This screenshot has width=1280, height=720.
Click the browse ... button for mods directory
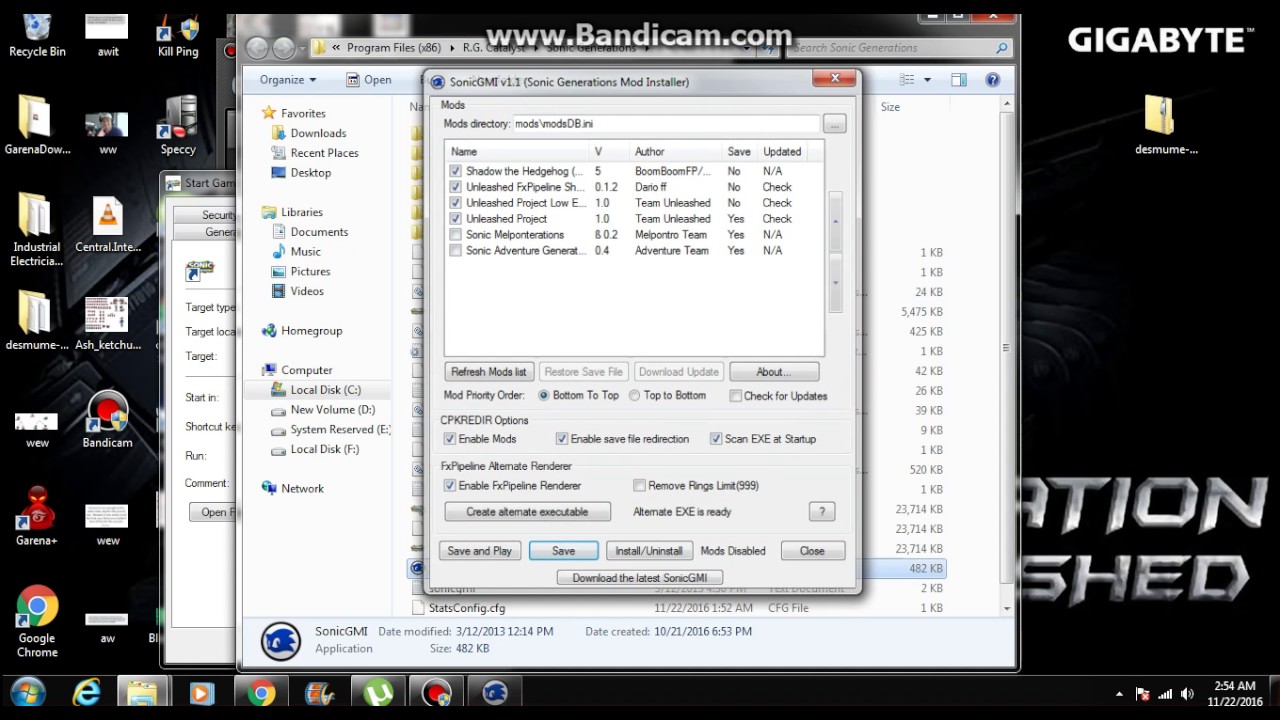(835, 124)
